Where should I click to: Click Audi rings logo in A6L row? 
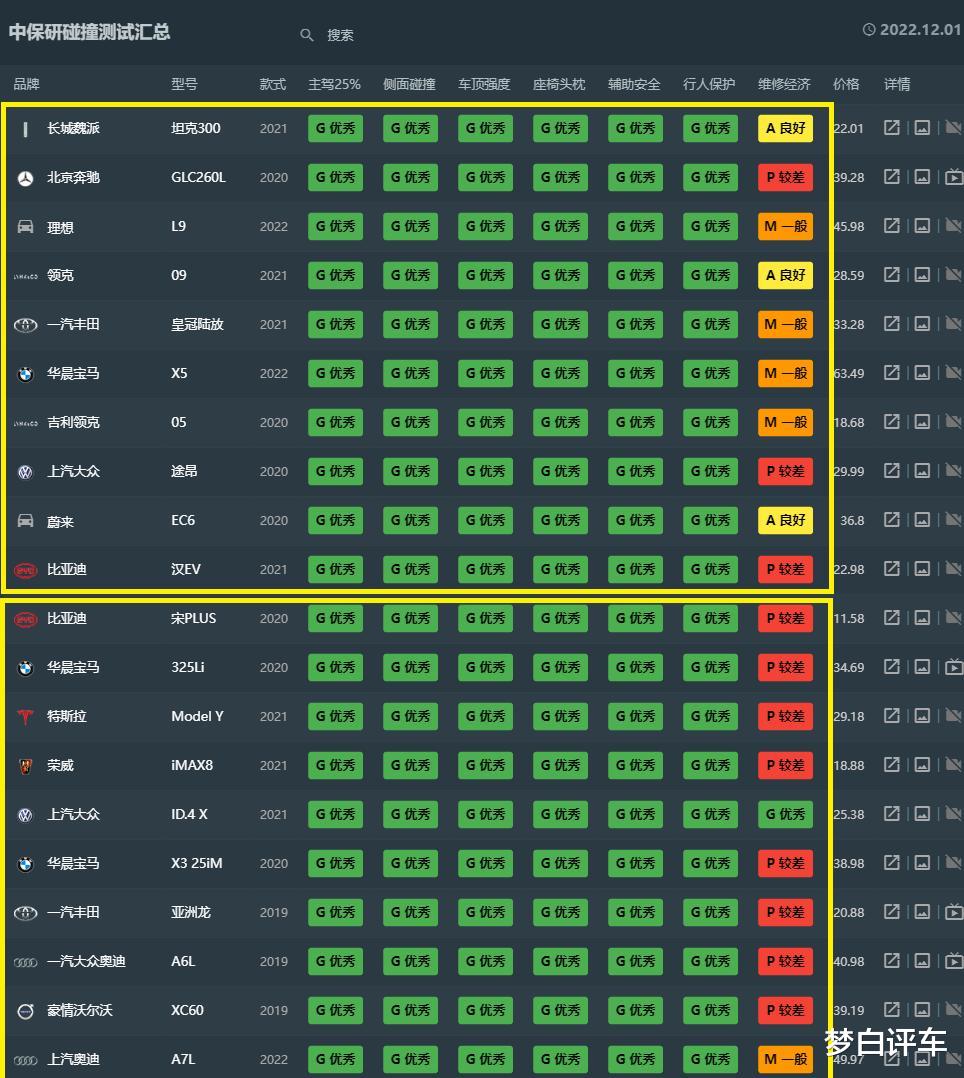[25, 962]
